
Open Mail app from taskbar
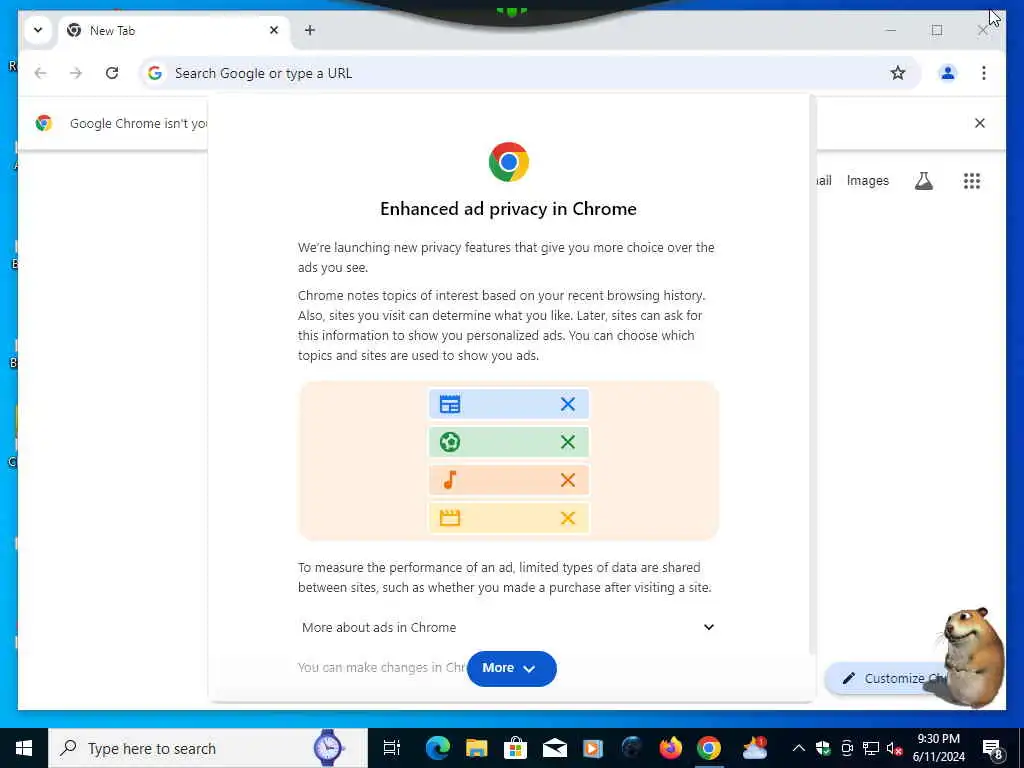click(x=554, y=748)
